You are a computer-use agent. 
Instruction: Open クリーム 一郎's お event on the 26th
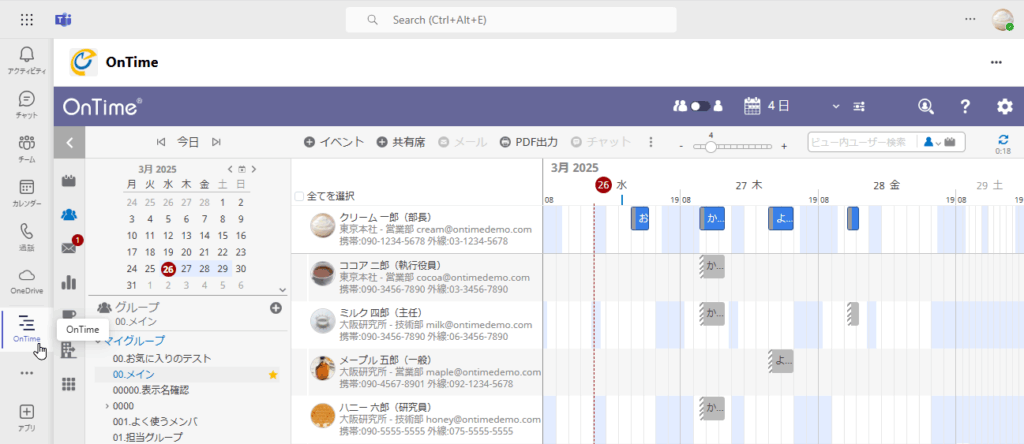pos(640,218)
